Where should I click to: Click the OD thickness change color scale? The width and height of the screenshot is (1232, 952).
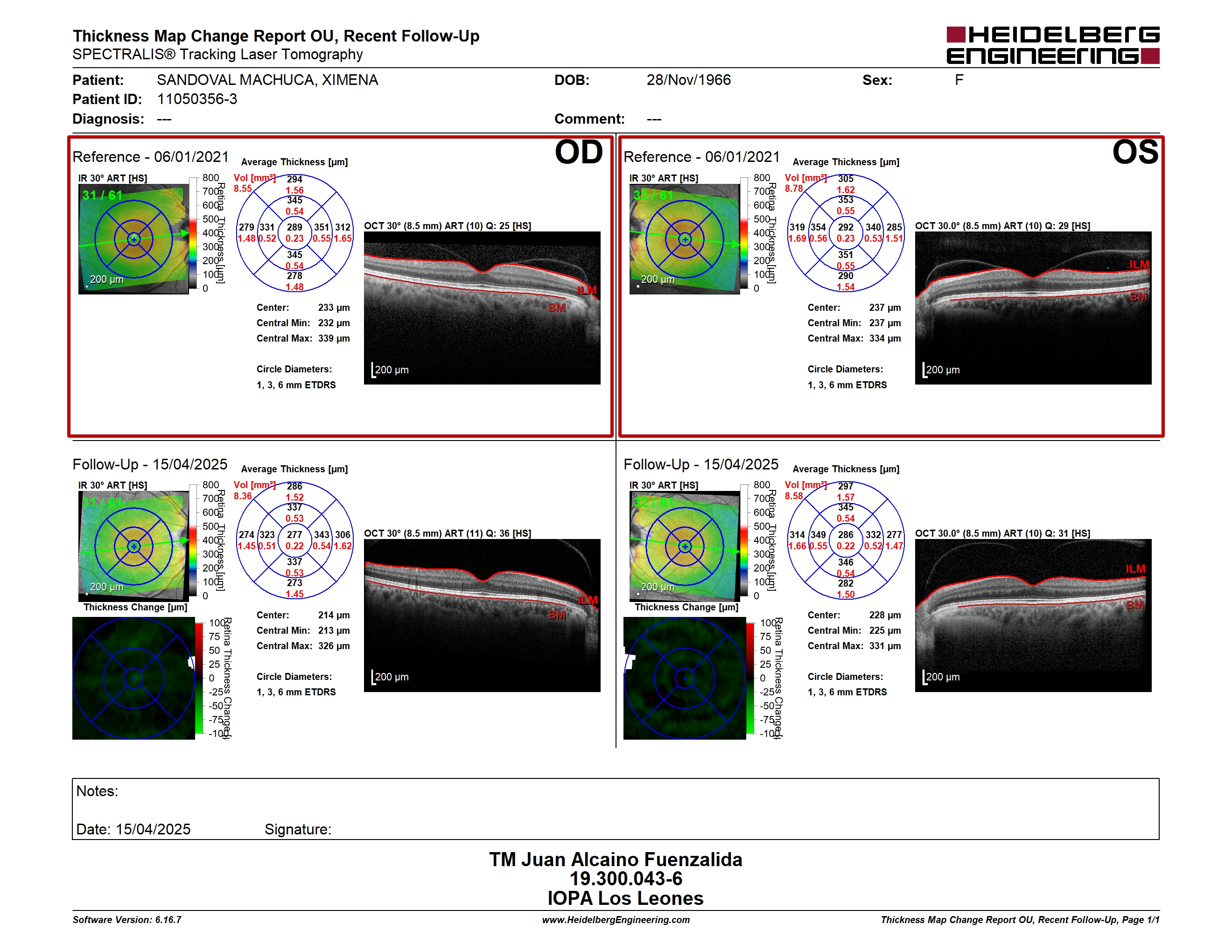tap(199, 679)
